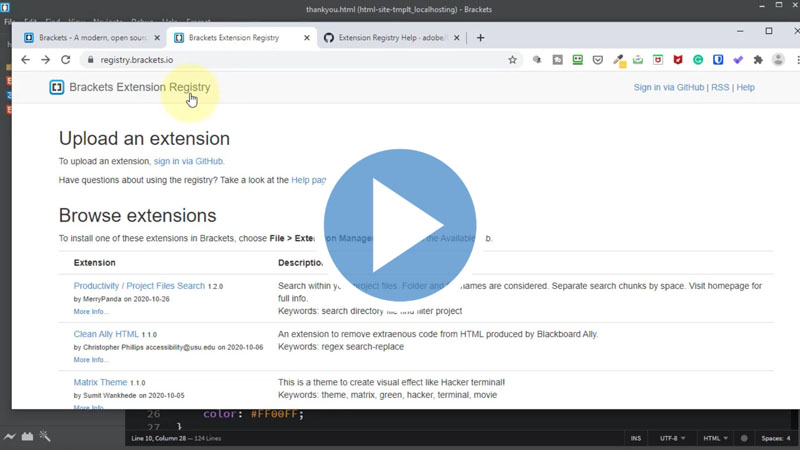Open the HTML language mode dropdown
Screen dimensions: 800x450
pos(715,438)
